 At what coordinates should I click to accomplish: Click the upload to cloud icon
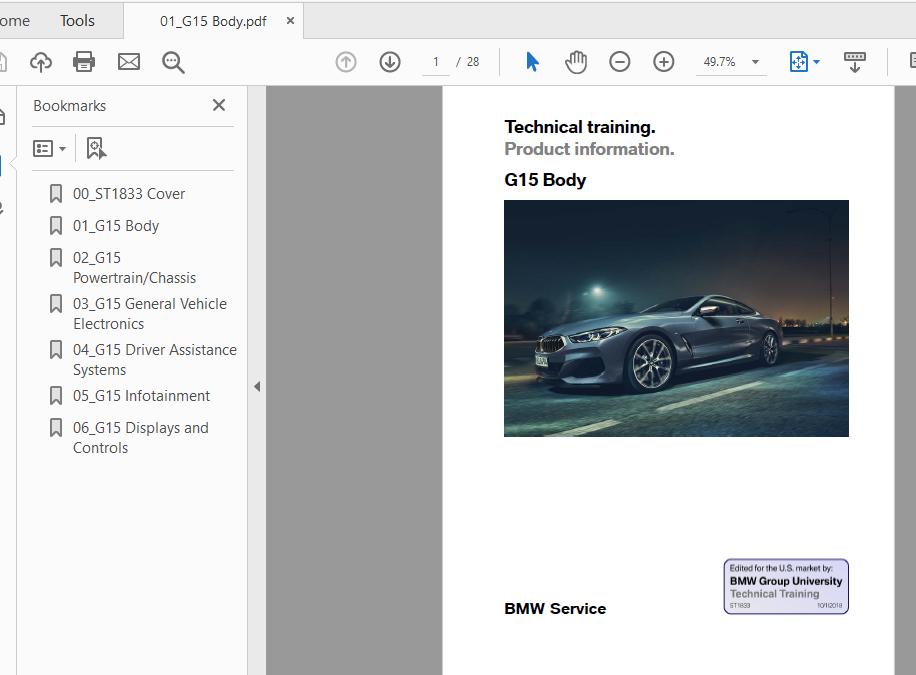(x=41, y=62)
